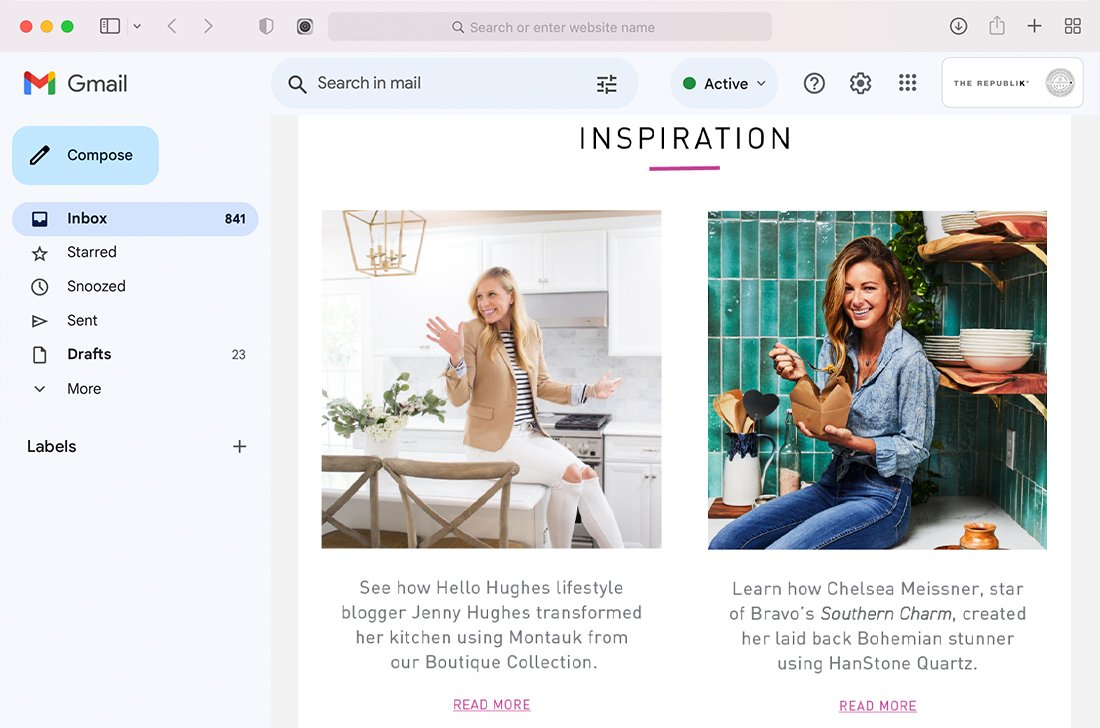The height and width of the screenshot is (728, 1100).
Task: Open the privacy shield icon
Action: pos(266,27)
